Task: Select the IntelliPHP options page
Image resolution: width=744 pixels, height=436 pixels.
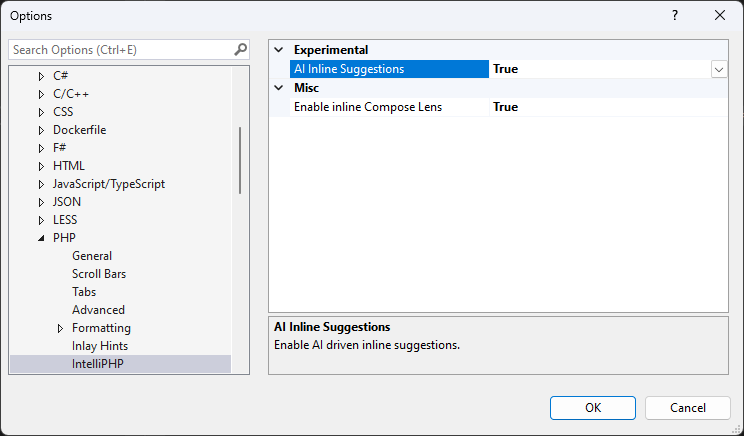Action: (99, 364)
